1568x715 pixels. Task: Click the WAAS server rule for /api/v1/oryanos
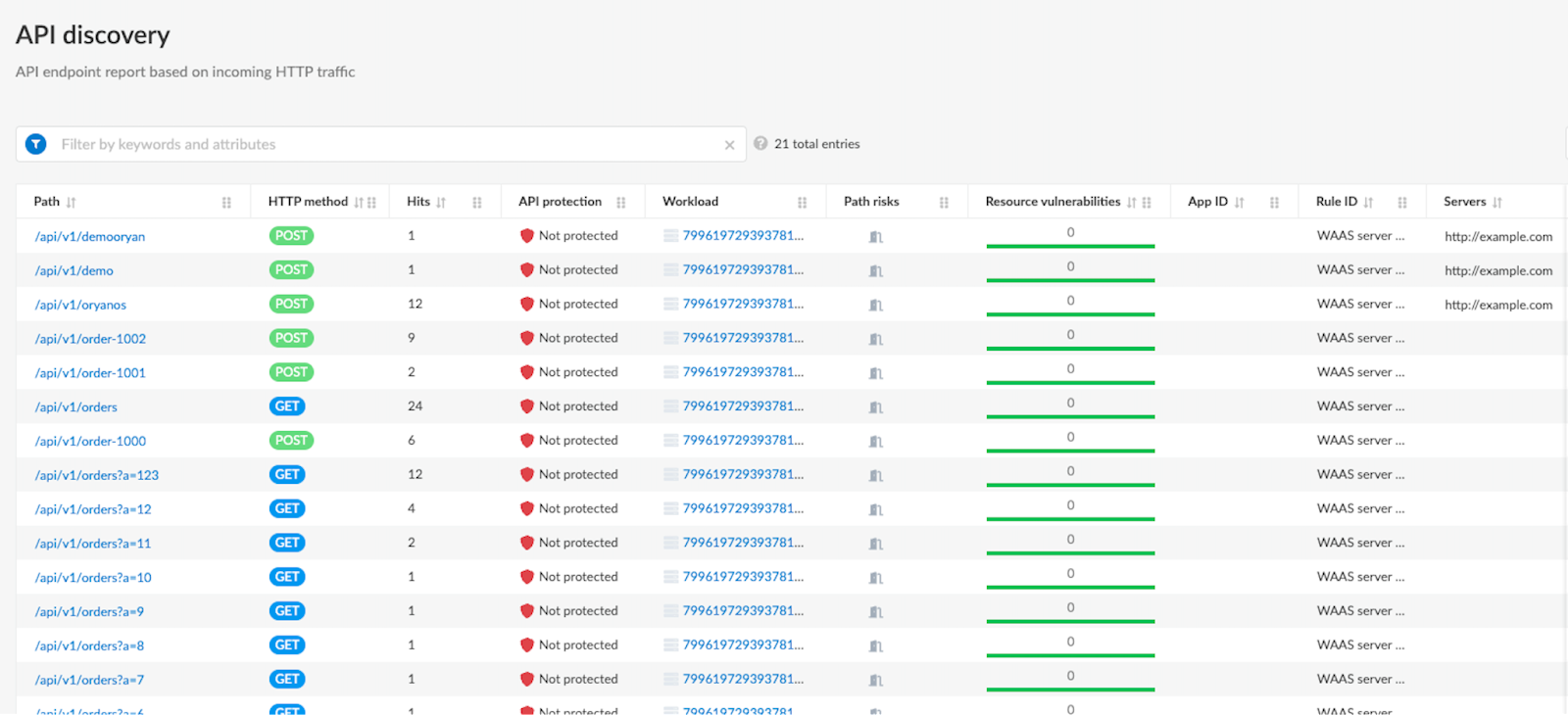(x=1360, y=304)
